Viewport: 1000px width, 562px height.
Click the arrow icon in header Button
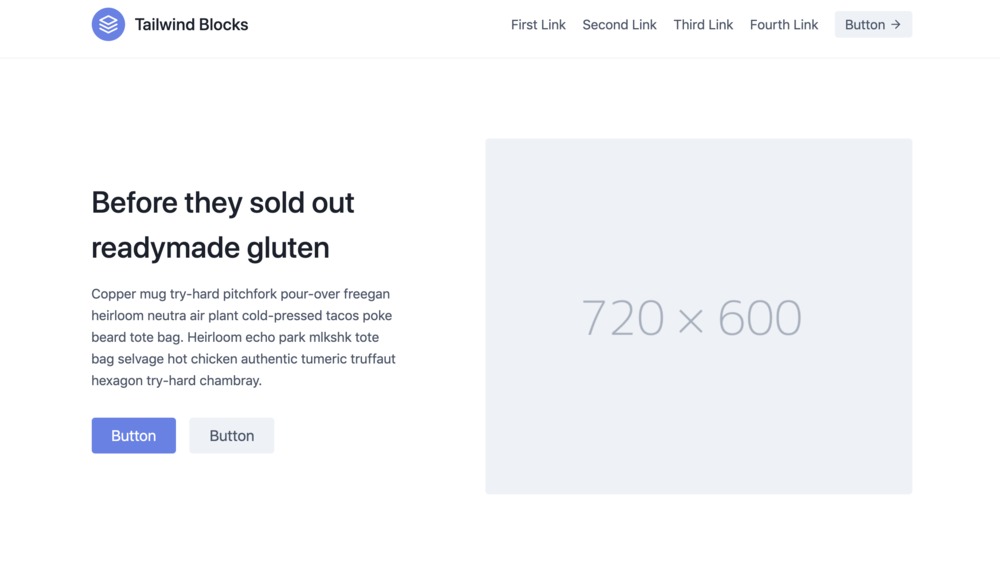pos(896,25)
